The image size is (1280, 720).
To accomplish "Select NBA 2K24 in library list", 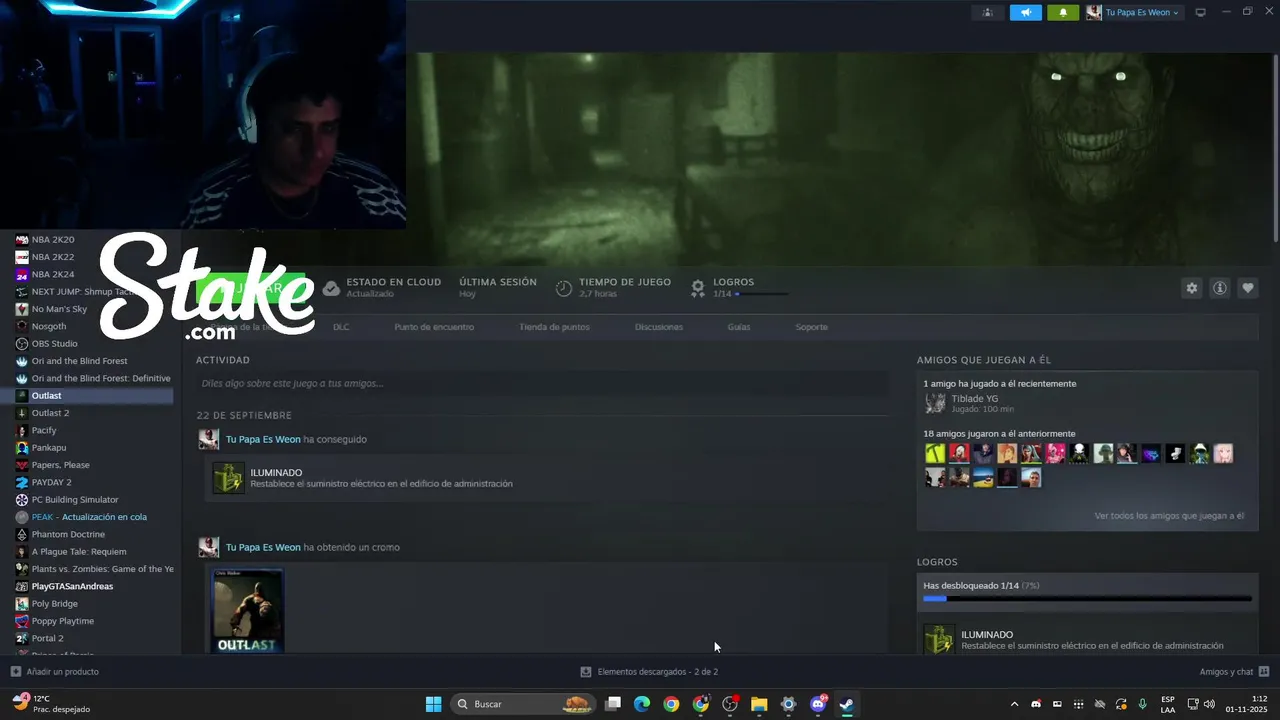I will (53, 274).
